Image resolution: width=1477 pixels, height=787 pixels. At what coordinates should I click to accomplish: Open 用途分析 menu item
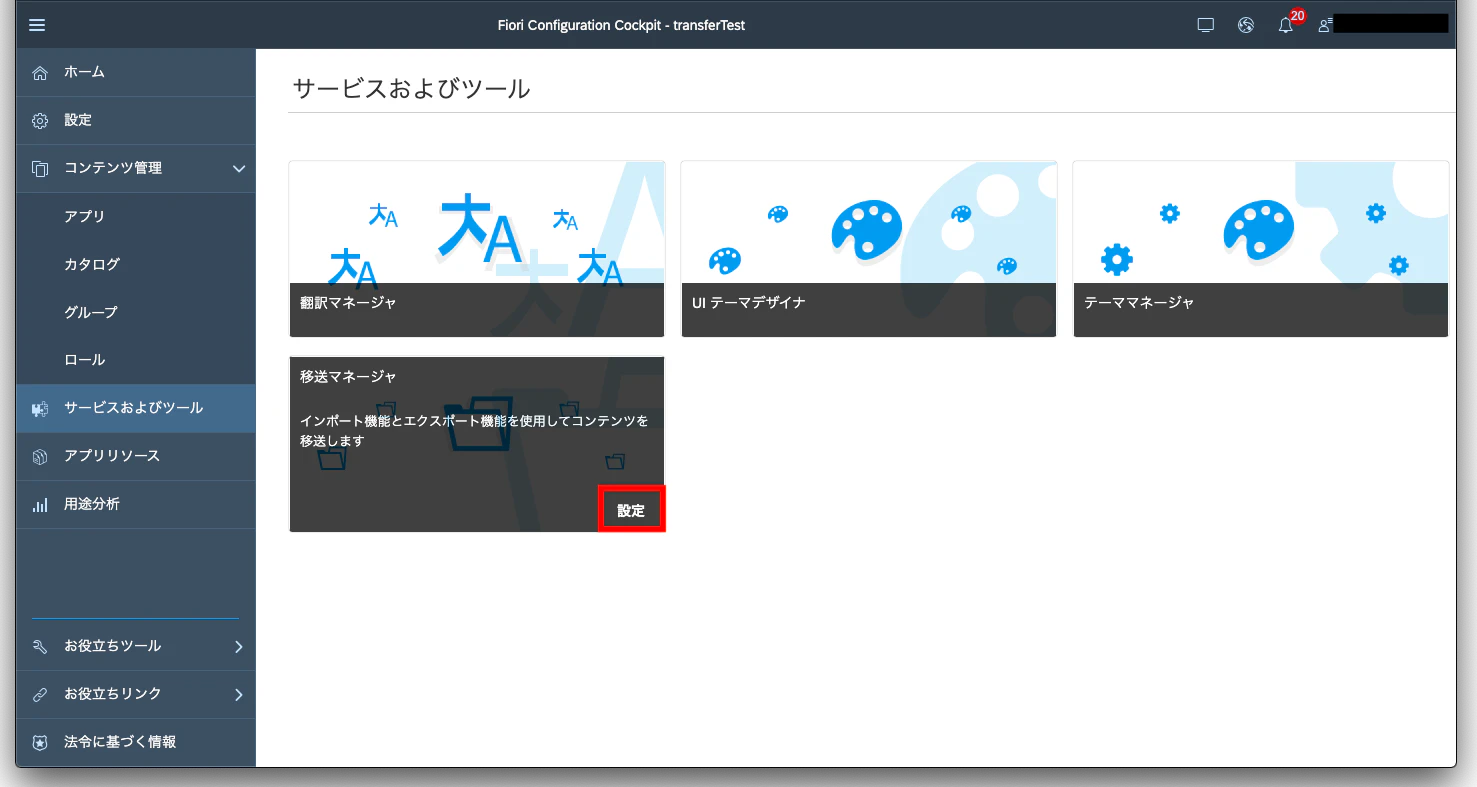[136, 505]
